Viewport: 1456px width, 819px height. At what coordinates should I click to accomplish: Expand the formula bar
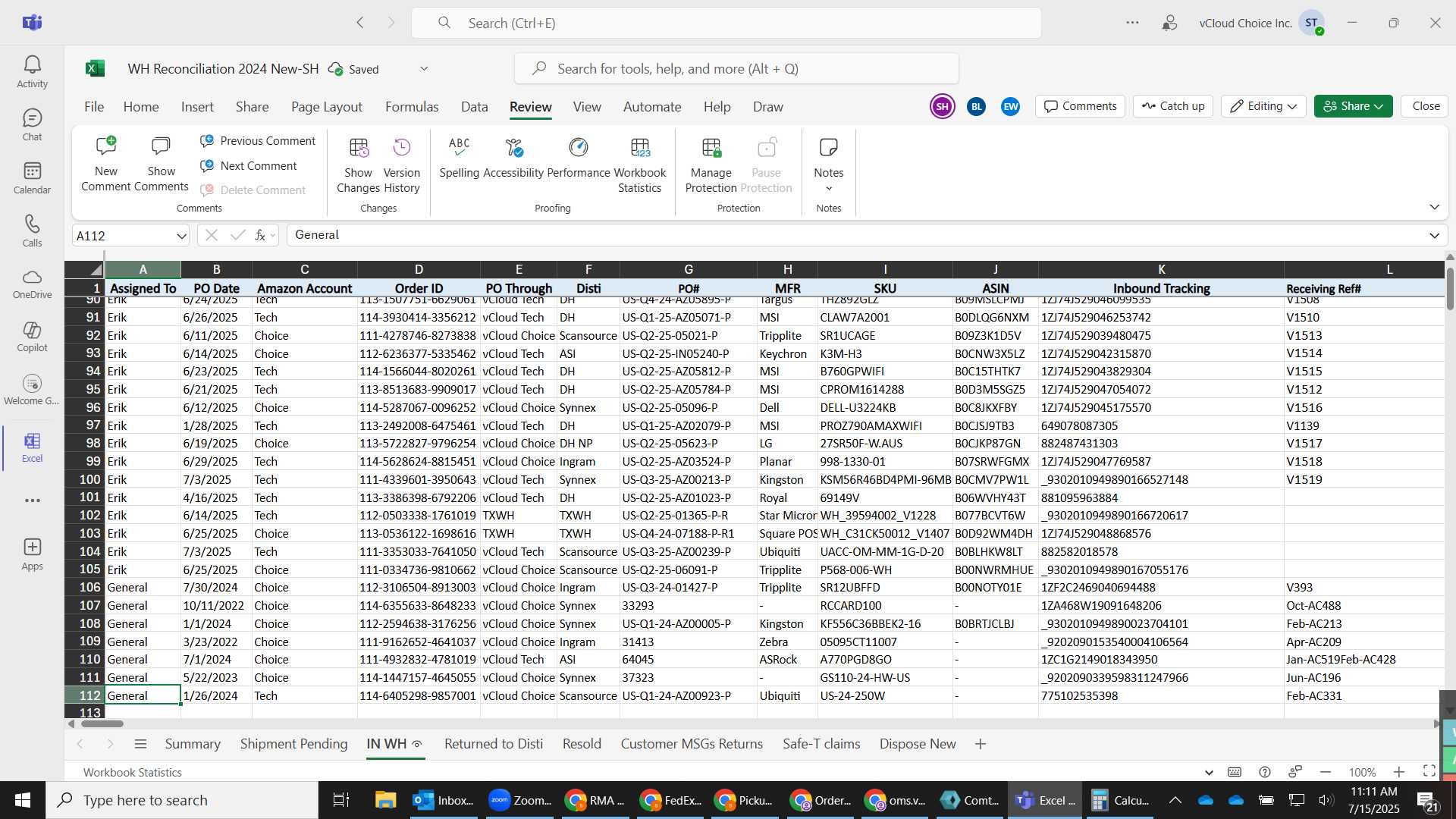(1434, 235)
